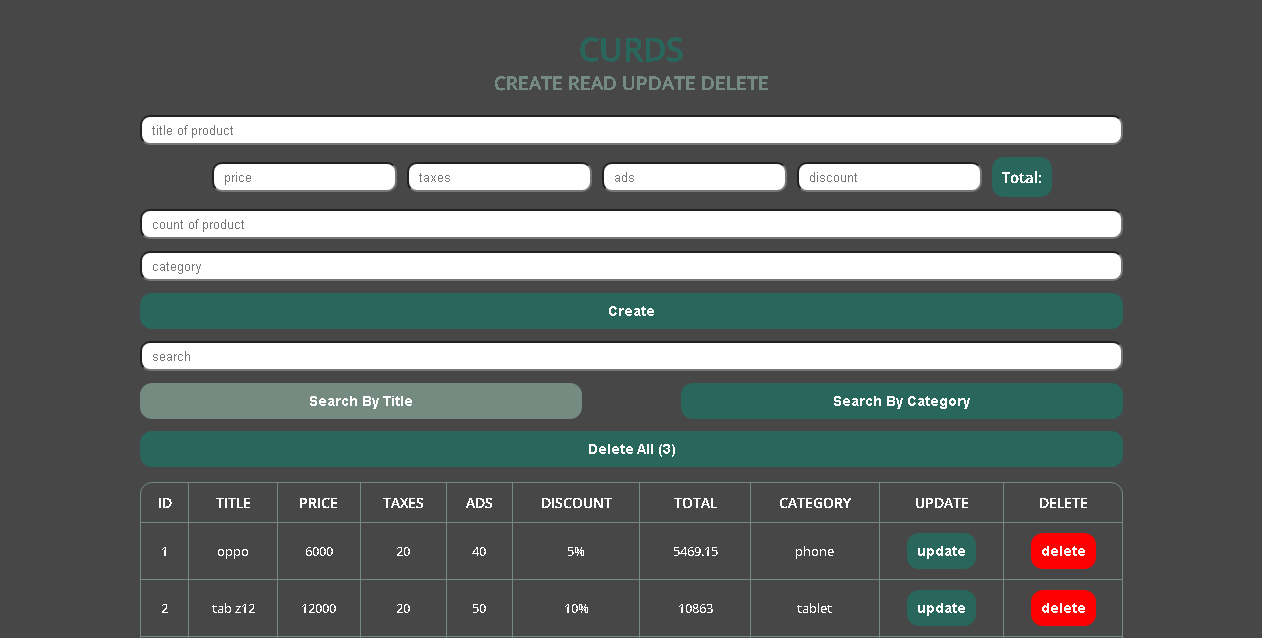Select the 'tablet' category cell

[x=815, y=608]
